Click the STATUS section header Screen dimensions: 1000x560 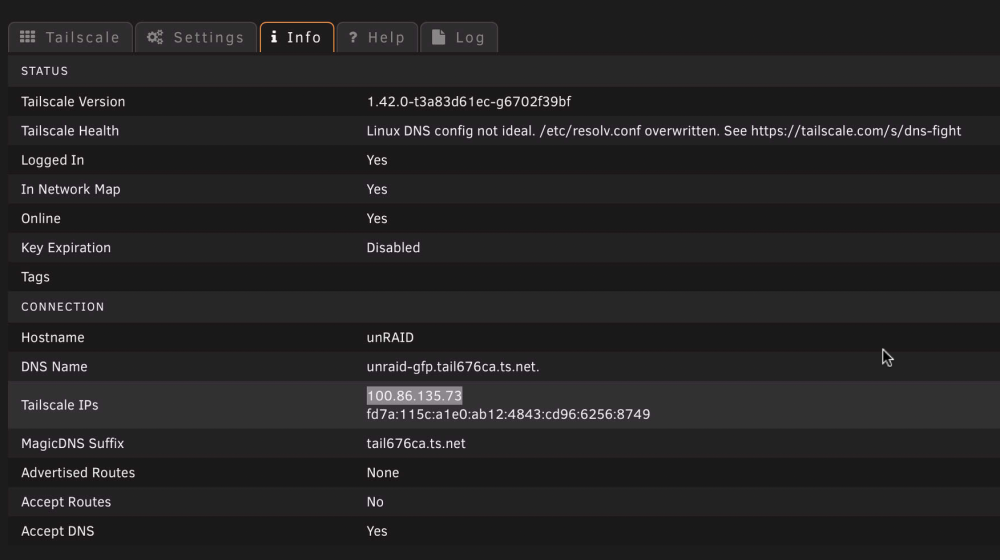(x=45, y=71)
